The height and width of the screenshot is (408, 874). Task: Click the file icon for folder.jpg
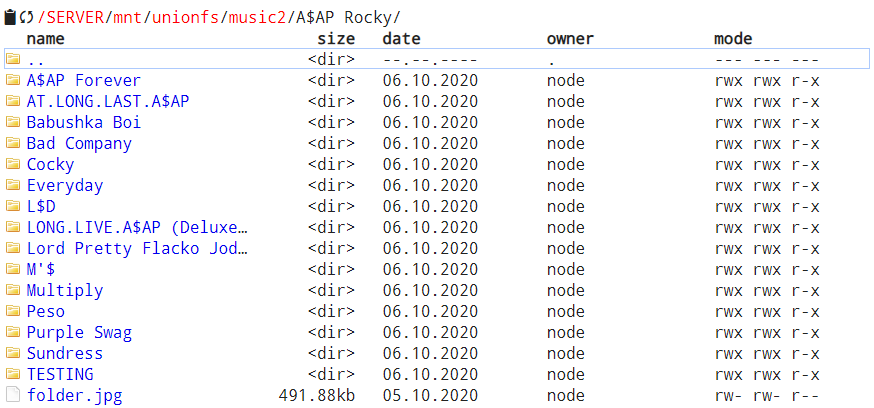[13, 395]
